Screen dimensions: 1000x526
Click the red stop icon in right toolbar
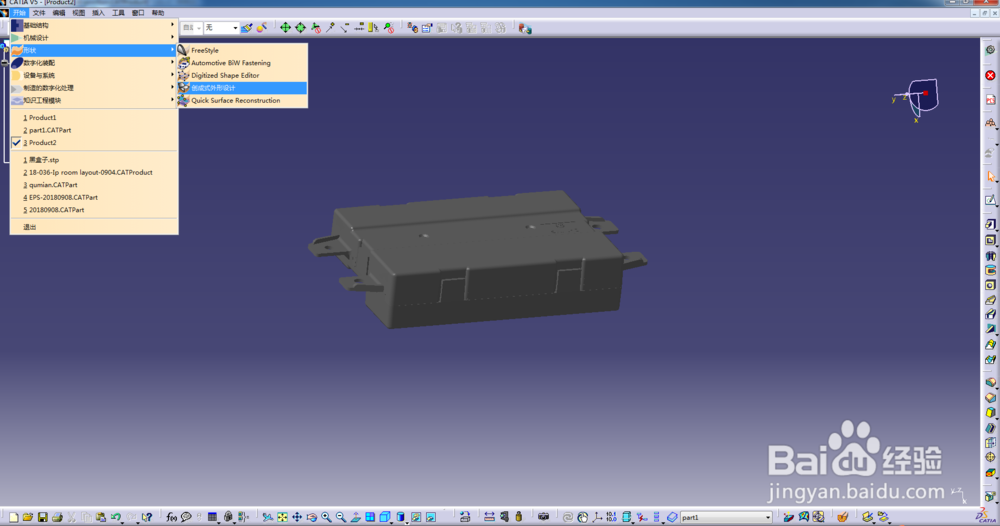tap(990, 75)
